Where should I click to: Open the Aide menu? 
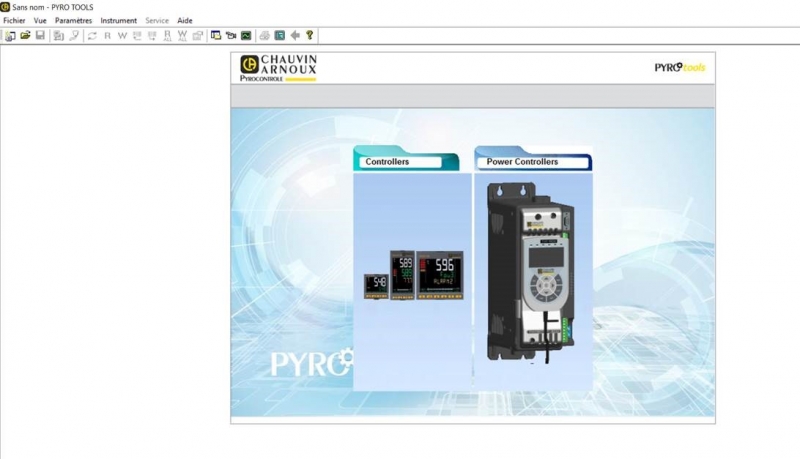click(185, 21)
